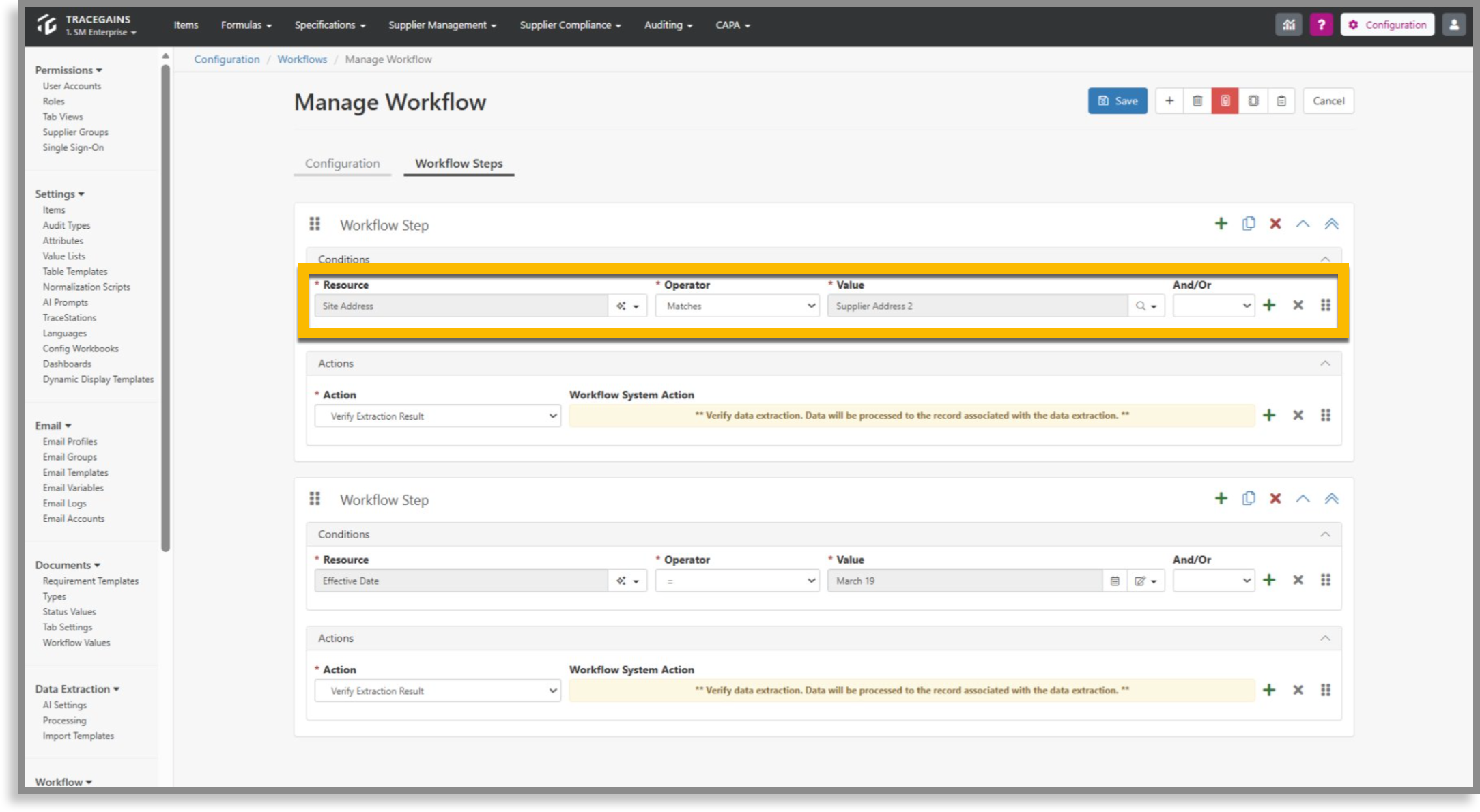Duplicate the second Workflow Step

click(x=1249, y=499)
